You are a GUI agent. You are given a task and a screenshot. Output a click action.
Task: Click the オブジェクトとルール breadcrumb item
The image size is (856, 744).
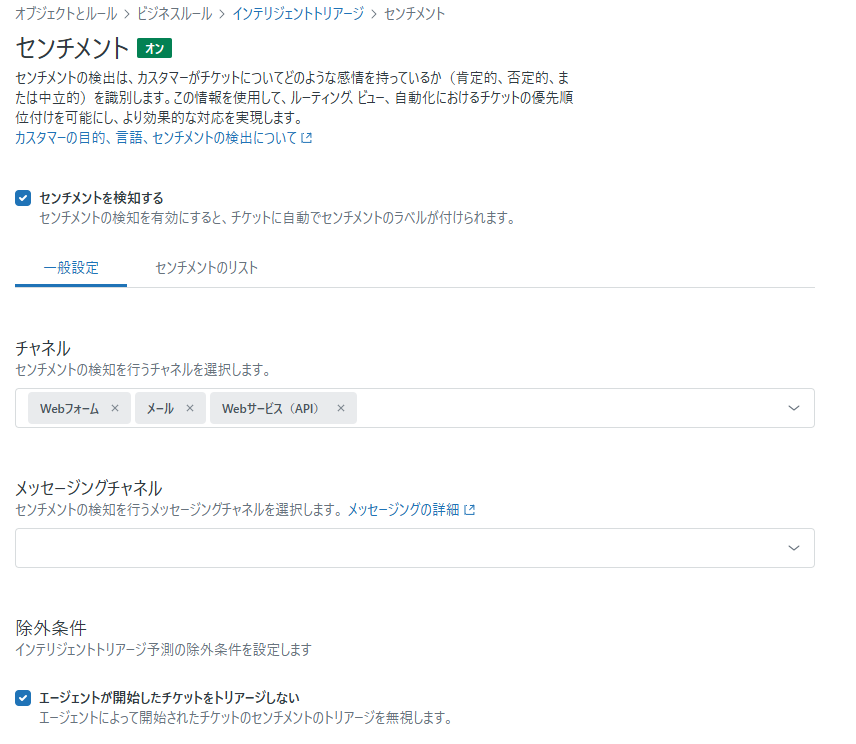coord(66,14)
